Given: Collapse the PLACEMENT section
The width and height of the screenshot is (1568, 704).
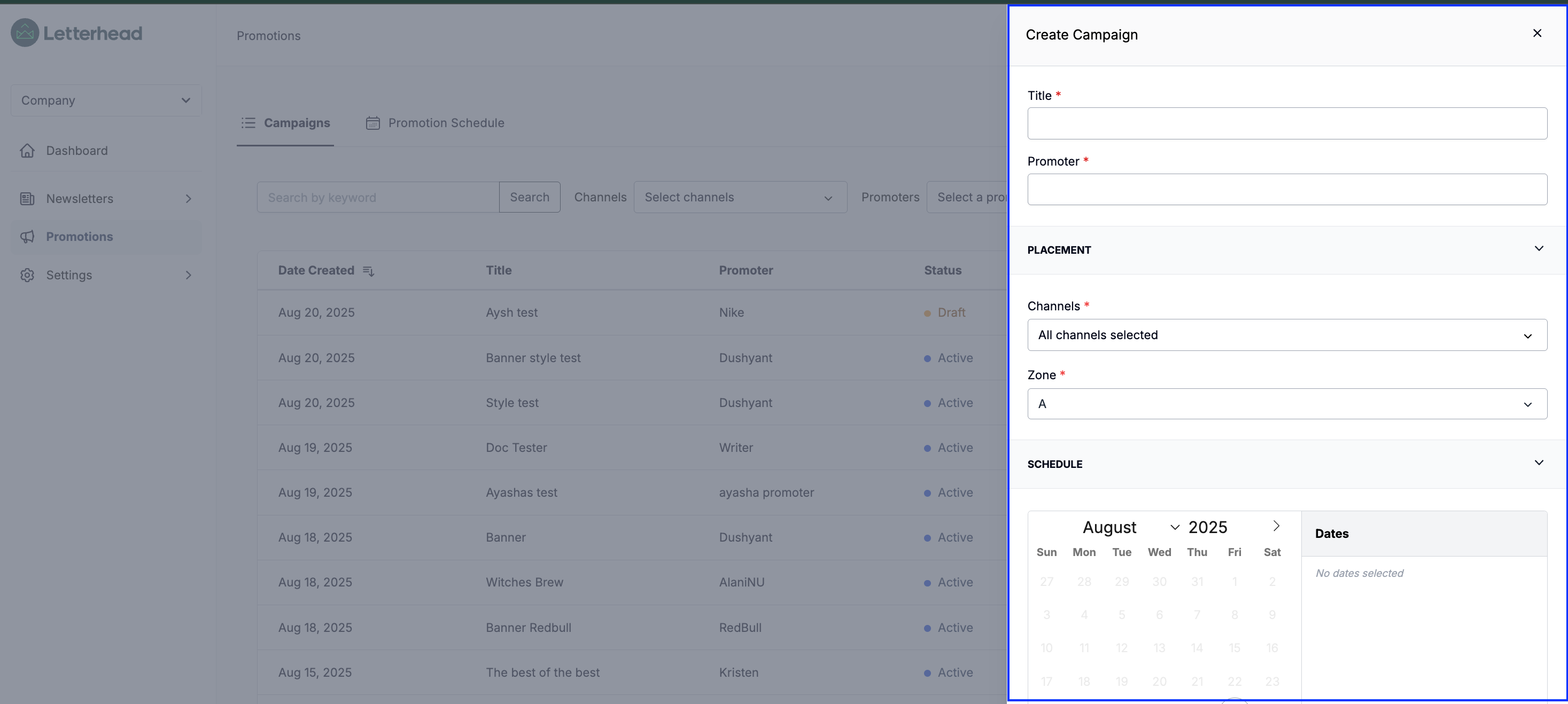Looking at the screenshot, I should pos(1538,248).
